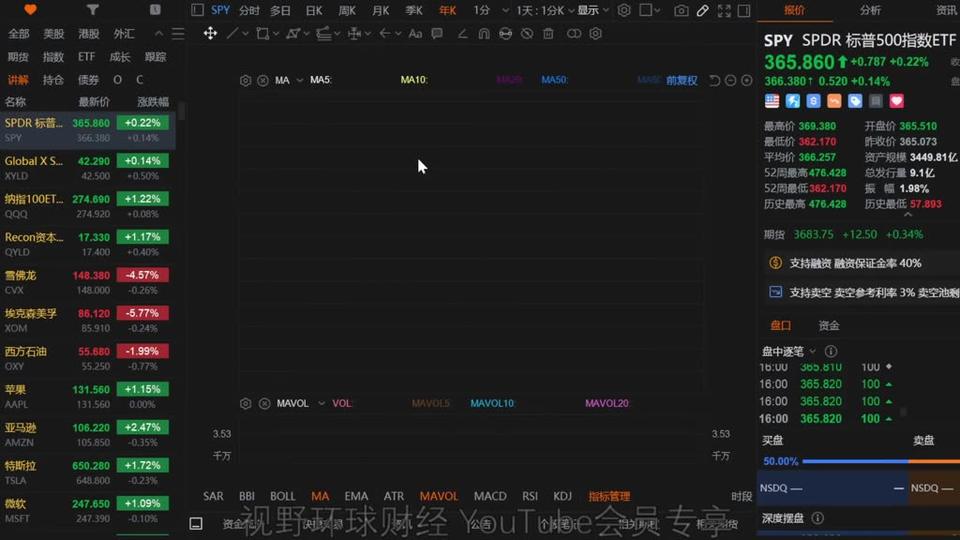
Task: Select the rectangle shape drawing tool
Action: point(263,34)
